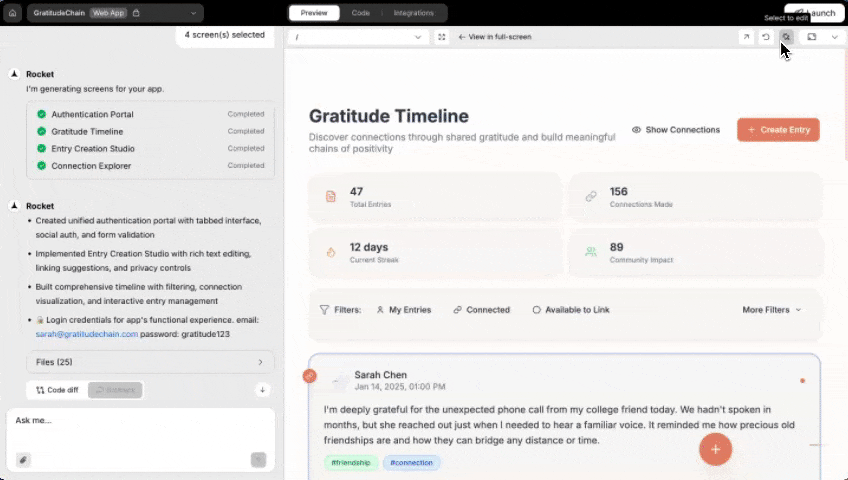Screen dimensions: 848x480
Task: Click the green check next to Connection Explorer
Action: (x=41, y=165)
